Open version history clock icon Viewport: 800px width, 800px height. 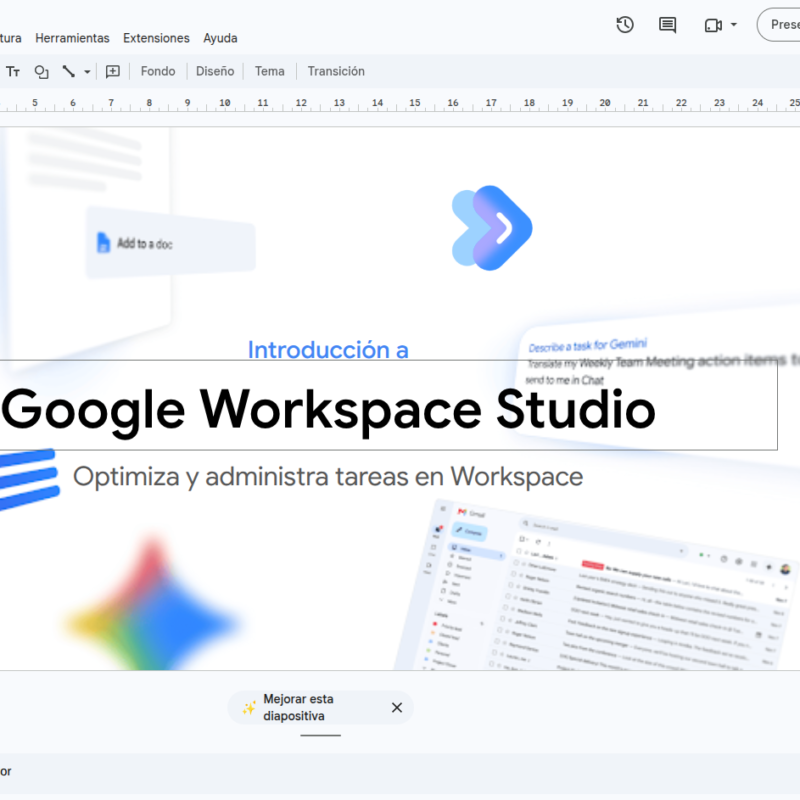(x=625, y=25)
